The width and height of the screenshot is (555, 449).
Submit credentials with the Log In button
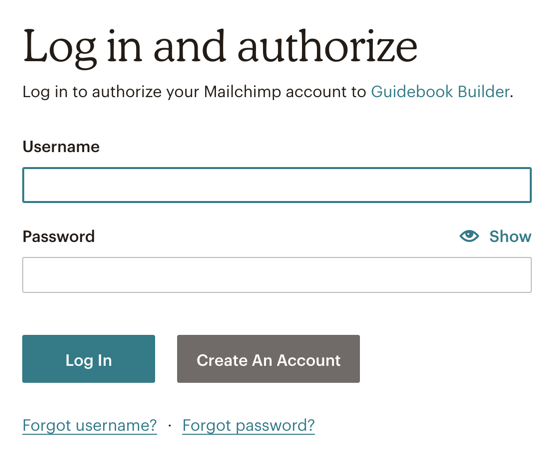click(88, 359)
